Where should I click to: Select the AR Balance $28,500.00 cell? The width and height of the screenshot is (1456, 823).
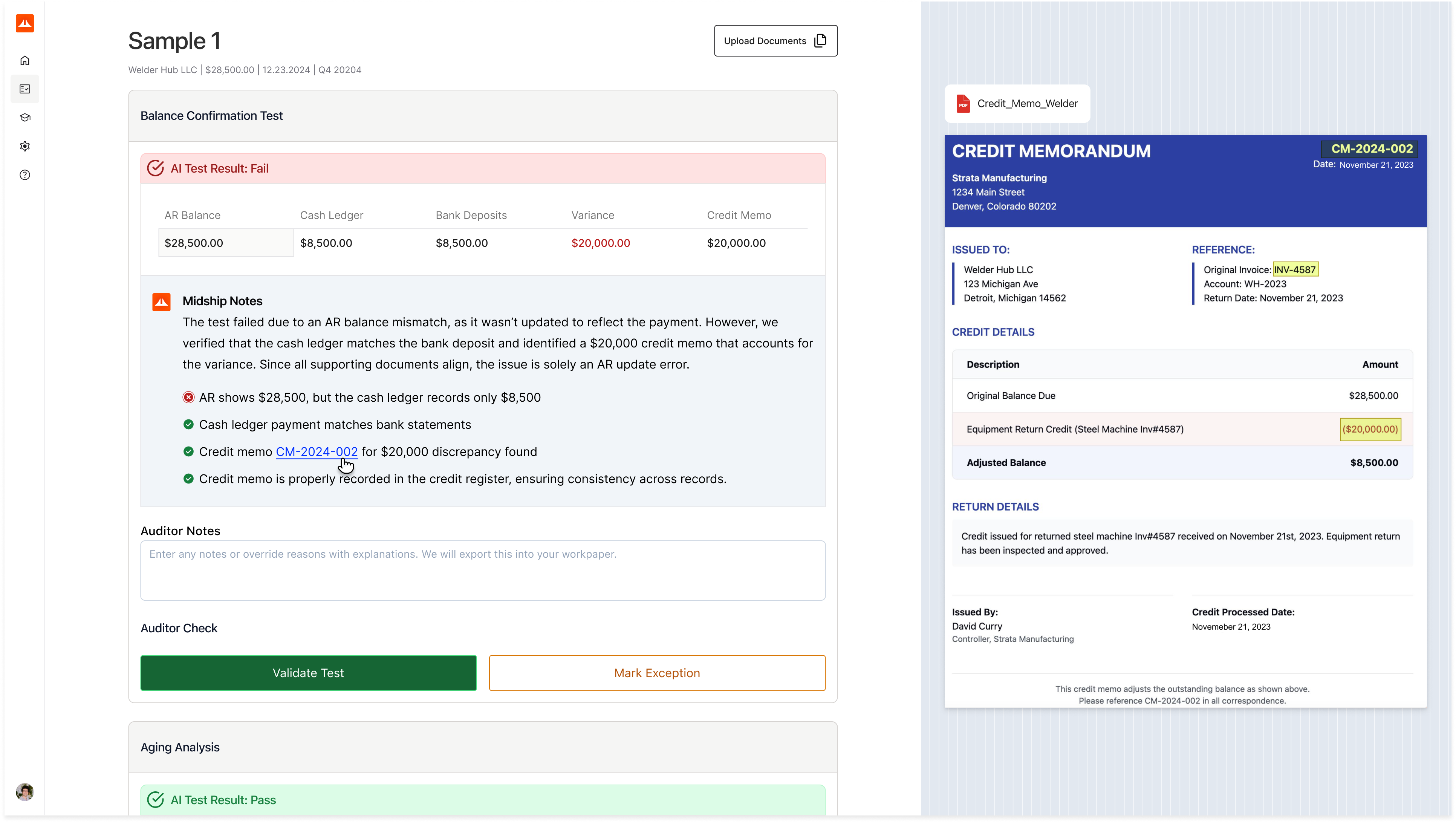[x=226, y=243]
